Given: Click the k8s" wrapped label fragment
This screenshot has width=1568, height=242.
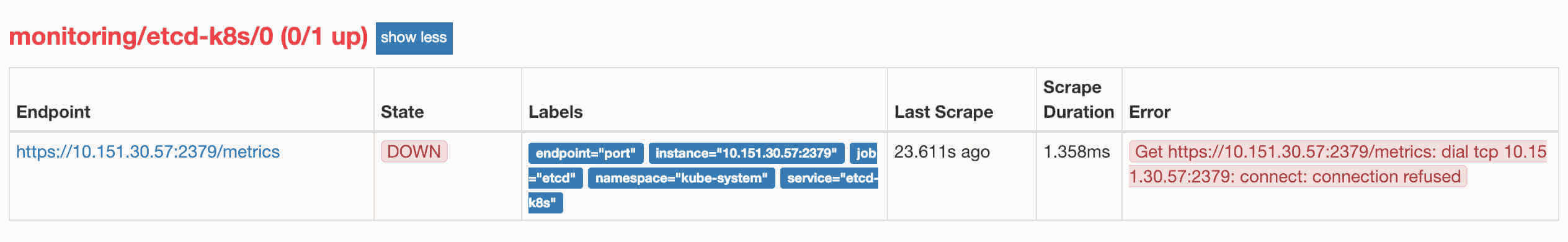Looking at the screenshot, I should (x=545, y=203).
